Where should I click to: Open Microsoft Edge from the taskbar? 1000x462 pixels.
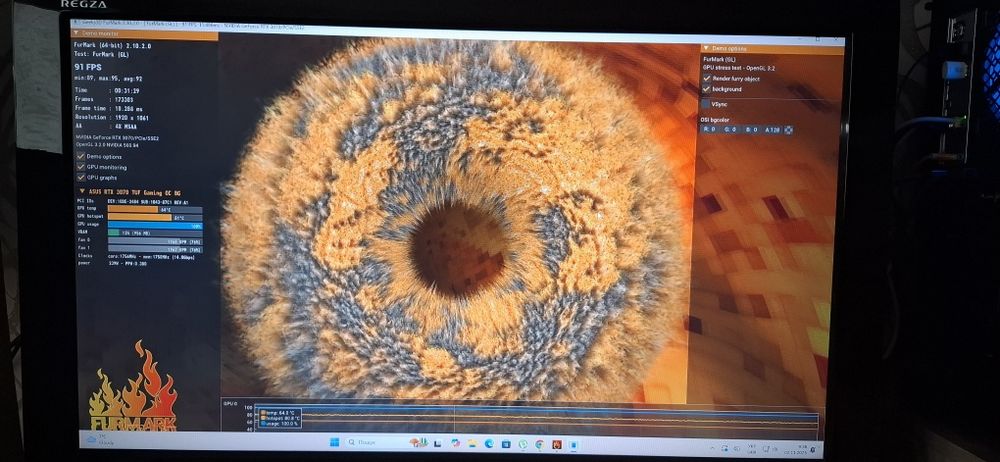489,443
